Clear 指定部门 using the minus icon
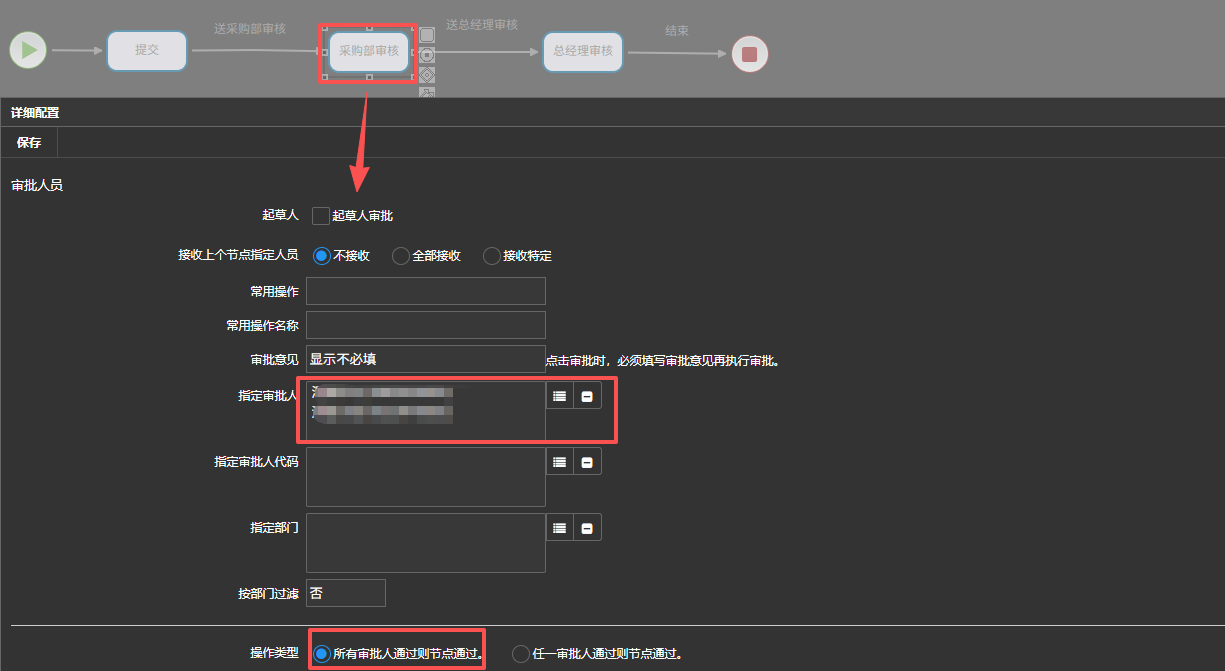Image resolution: width=1225 pixels, height=671 pixels. tap(587, 528)
